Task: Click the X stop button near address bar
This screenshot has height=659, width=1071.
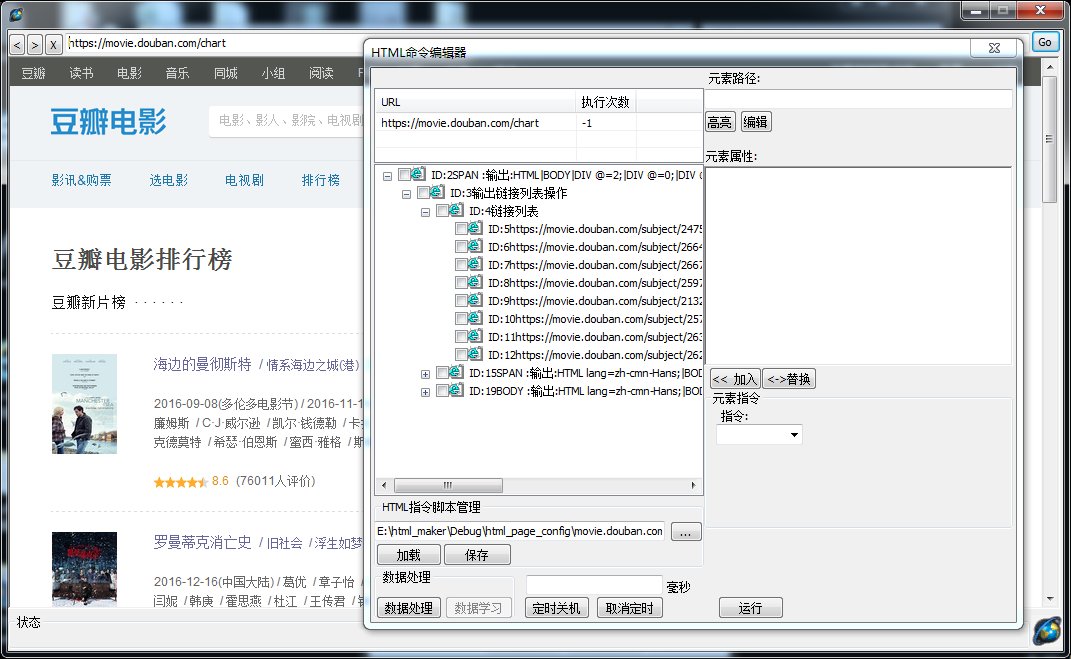Action: 52,44
